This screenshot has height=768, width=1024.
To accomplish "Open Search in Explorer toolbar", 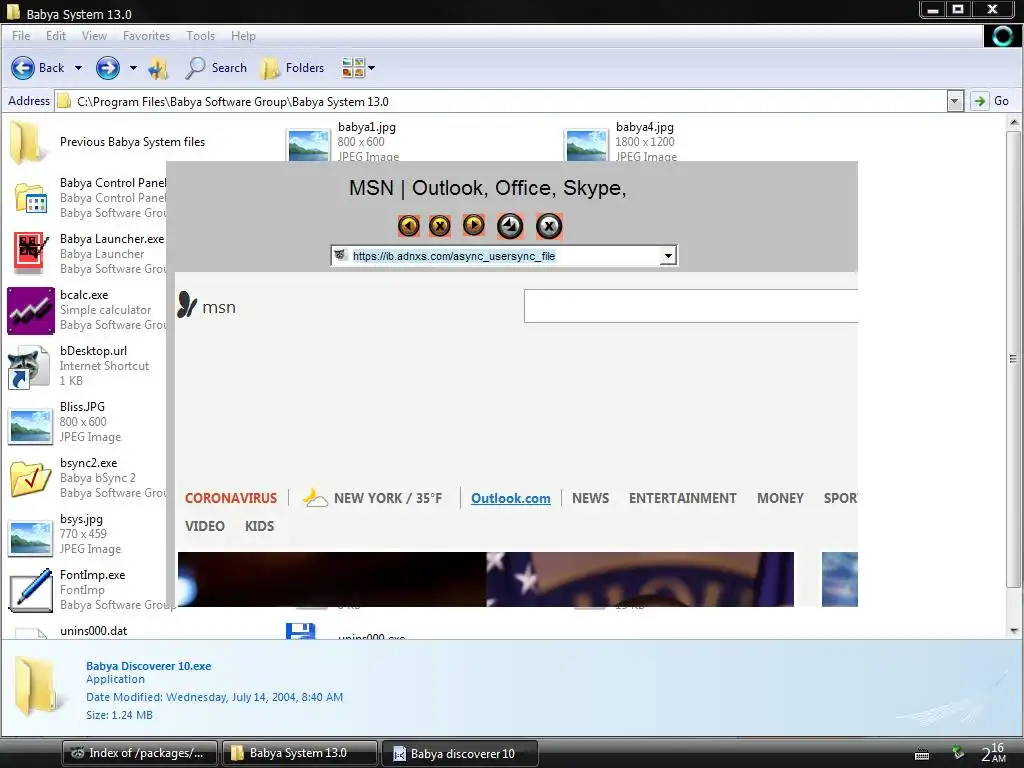I will pyautogui.click(x=216, y=68).
